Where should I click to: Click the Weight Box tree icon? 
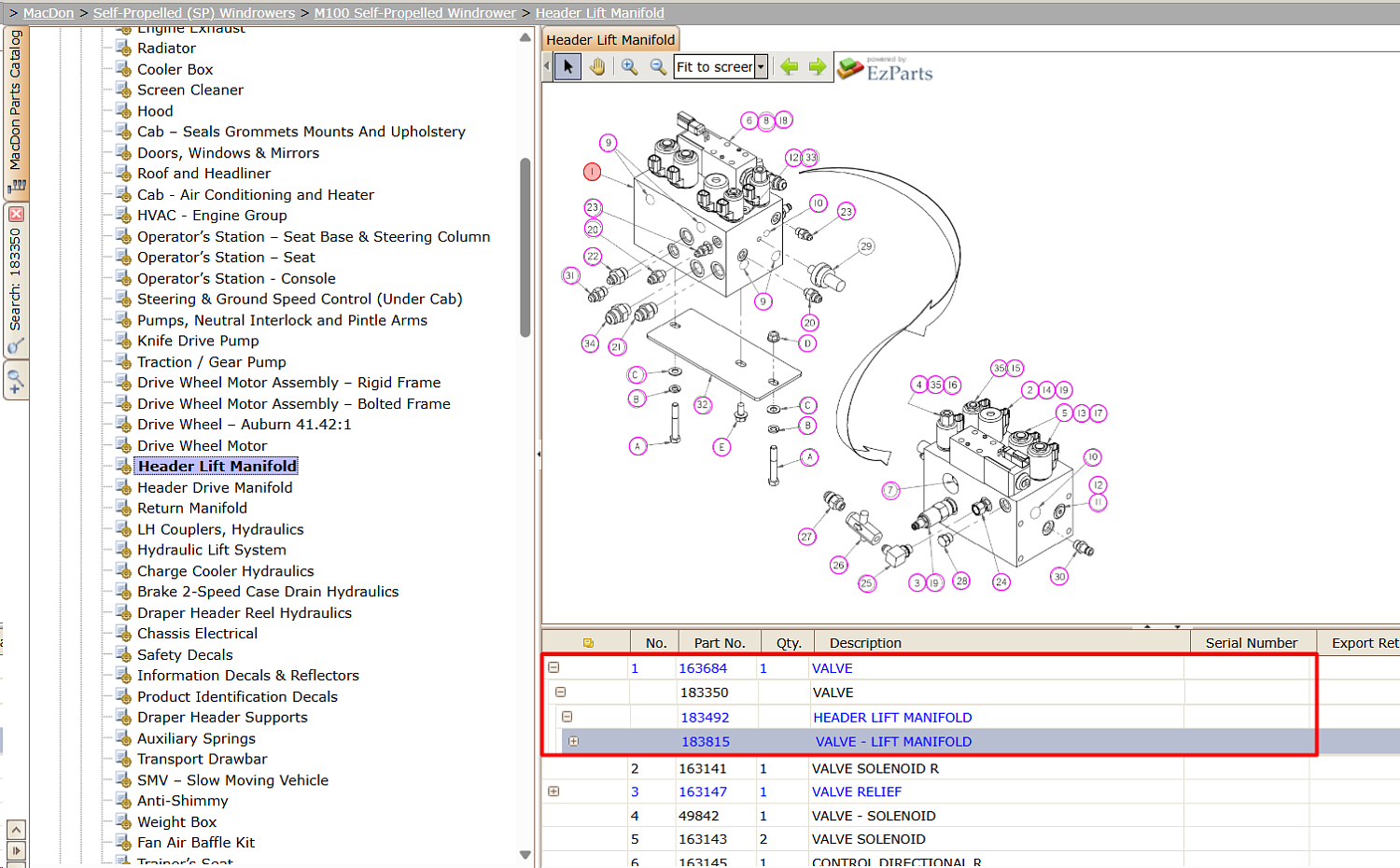click(x=123, y=822)
